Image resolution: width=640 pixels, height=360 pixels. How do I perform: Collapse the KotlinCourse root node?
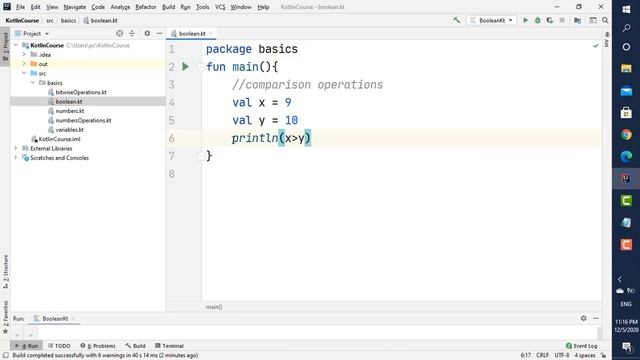(16, 45)
